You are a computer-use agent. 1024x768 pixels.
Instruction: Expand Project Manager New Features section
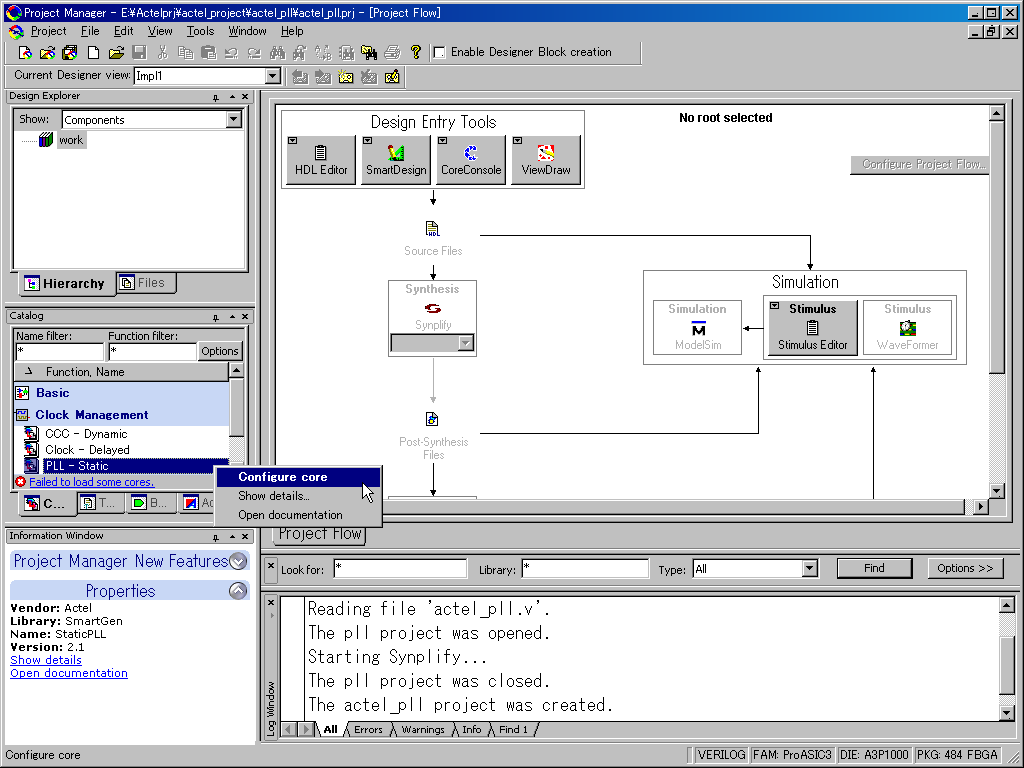[x=238, y=561]
